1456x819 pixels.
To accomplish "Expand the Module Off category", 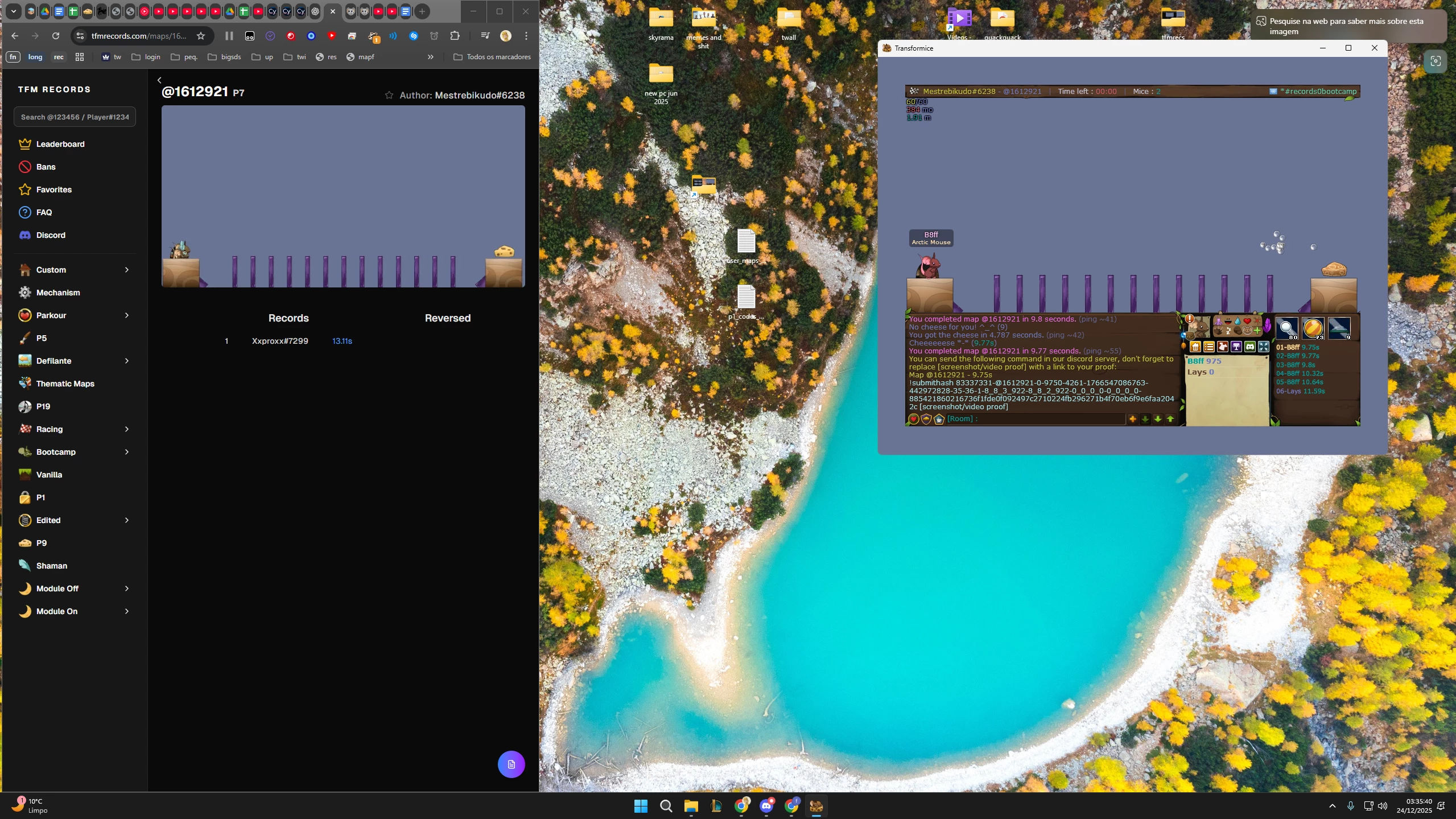I will [x=126, y=588].
